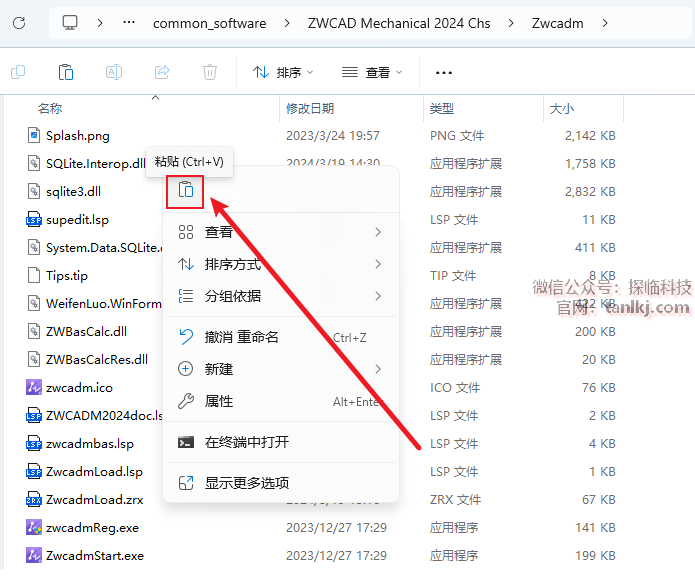The image size is (695, 586).
Task: Expand the 分组依据 submenu arrow
Action: (378, 296)
